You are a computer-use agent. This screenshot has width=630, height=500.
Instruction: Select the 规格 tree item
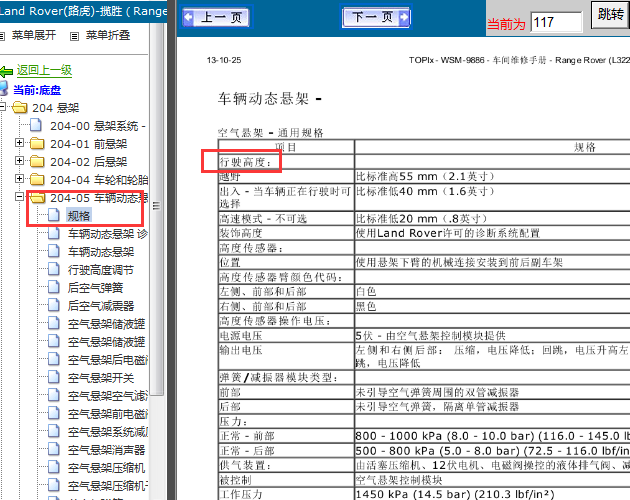click(x=79, y=216)
